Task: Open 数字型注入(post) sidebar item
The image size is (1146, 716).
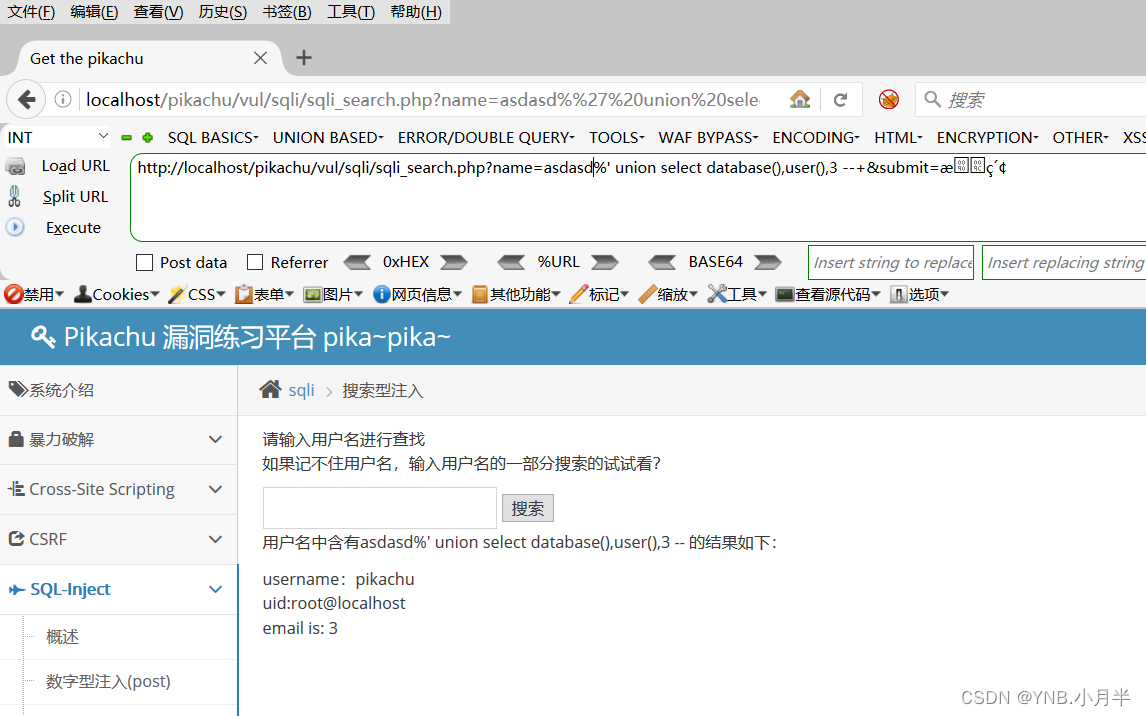Action: (108, 681)
